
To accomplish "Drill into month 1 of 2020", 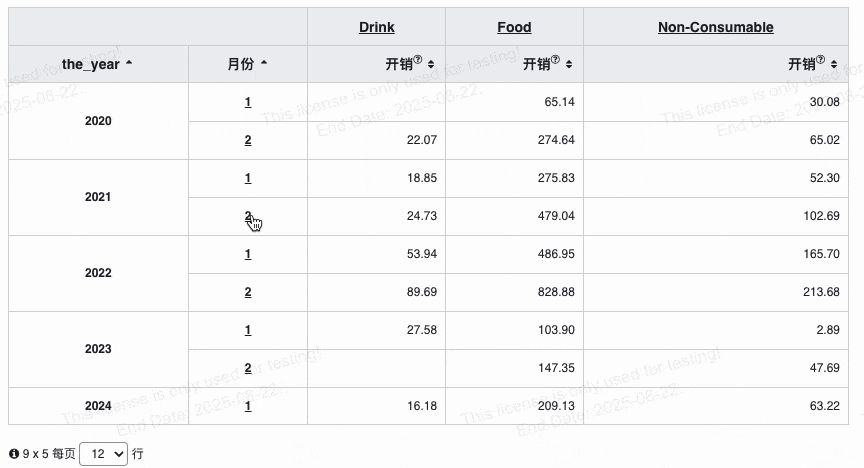I will pos(248,102).
